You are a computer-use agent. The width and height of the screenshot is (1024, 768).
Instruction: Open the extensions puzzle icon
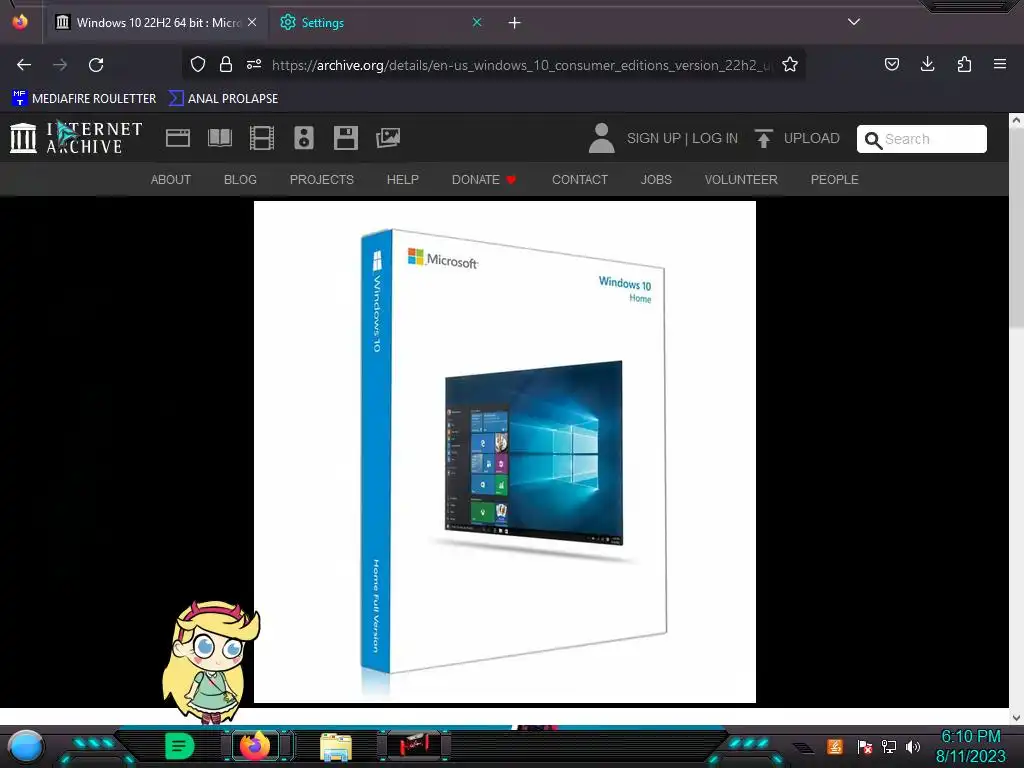click(x=964, y=64)
